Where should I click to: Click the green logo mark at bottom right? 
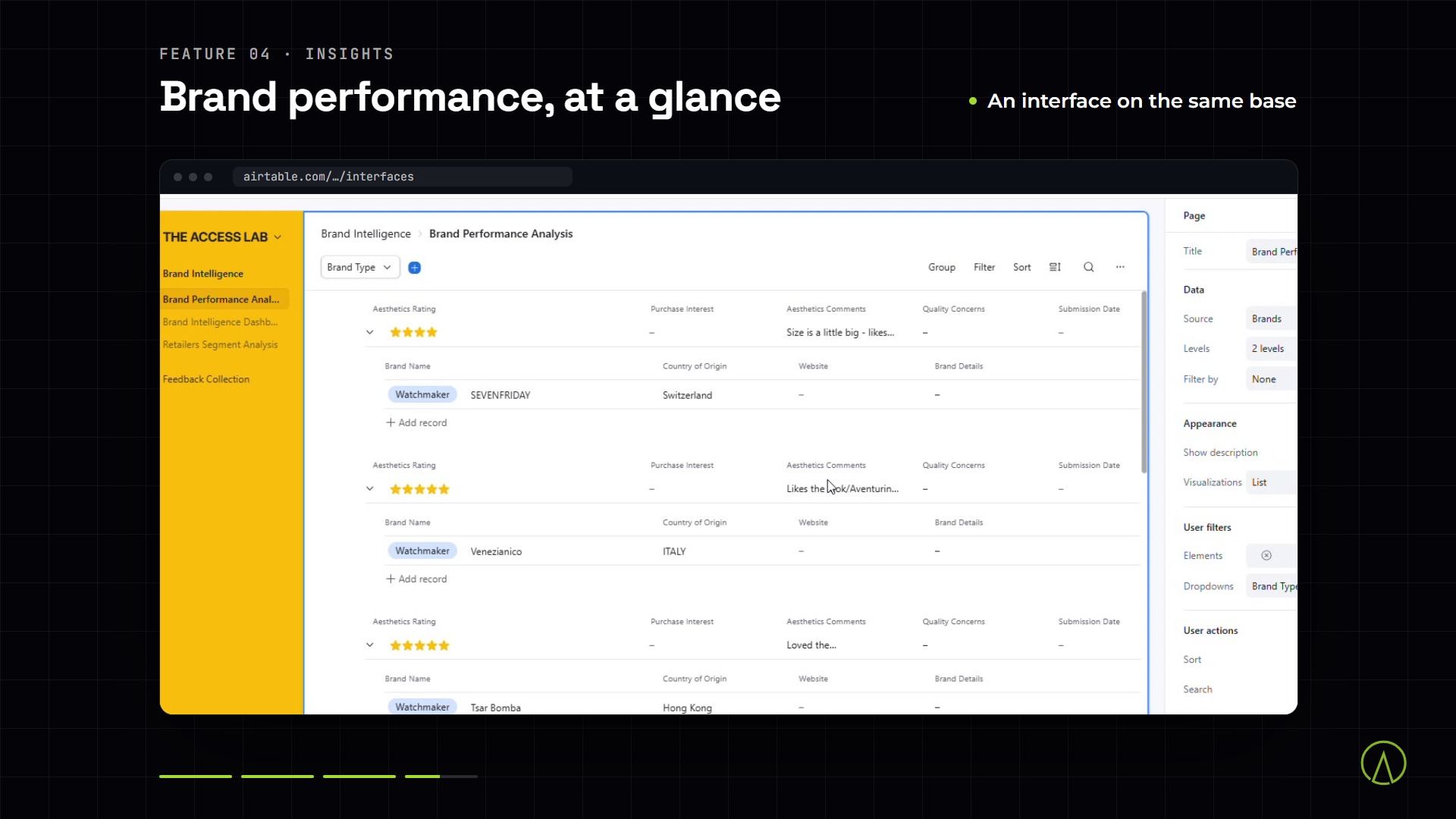pos(1383,763)
